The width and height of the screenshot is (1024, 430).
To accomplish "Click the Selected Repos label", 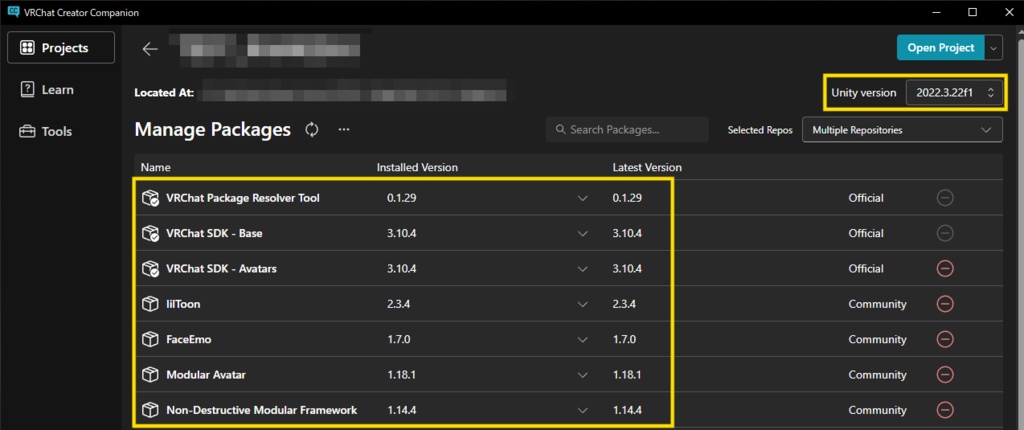I will coord(760,130).
